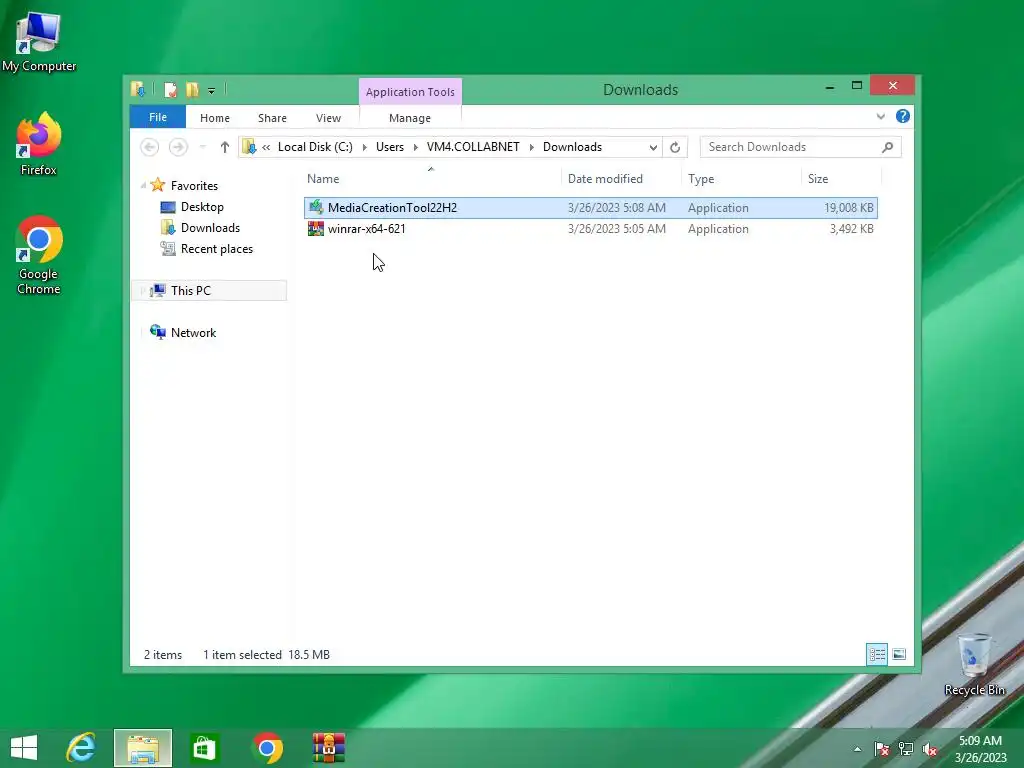1024x768 pixels.
Task: Click the Downloads window system folder icon
Action: pos(138,89)
